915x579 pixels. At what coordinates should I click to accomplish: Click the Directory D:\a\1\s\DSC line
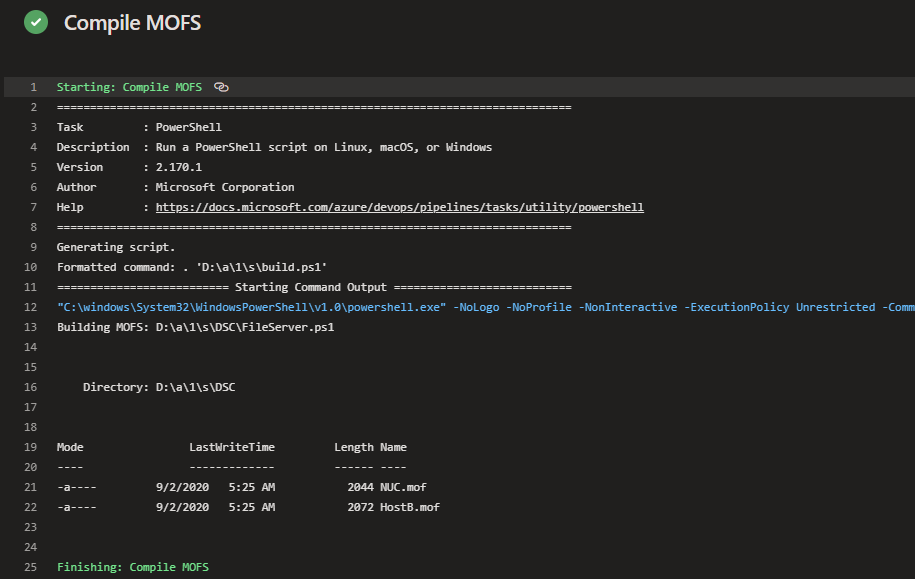pos(159,387)
